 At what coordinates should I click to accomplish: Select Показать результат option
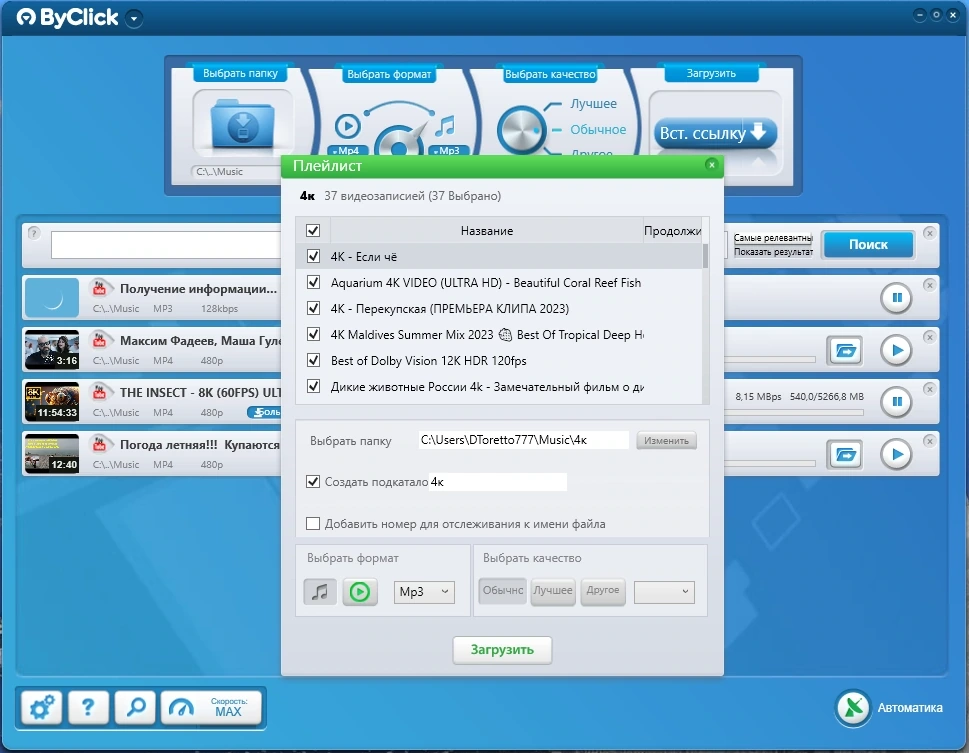pyautogui.click(x=772, y=252)
